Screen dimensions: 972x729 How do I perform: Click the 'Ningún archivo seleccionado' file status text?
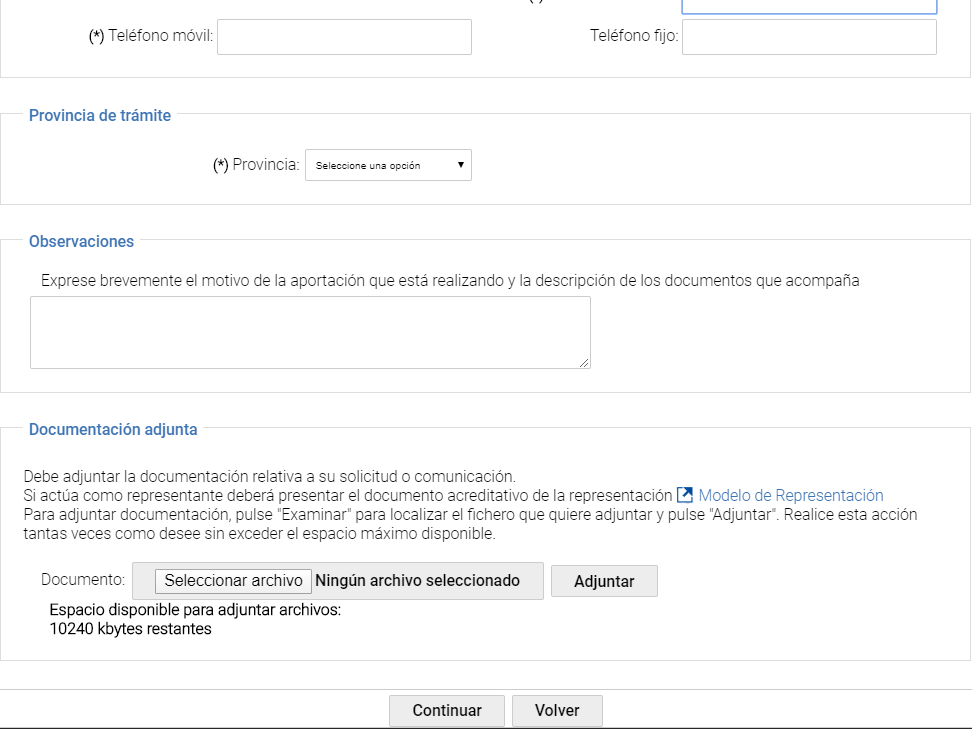(417, 580)
